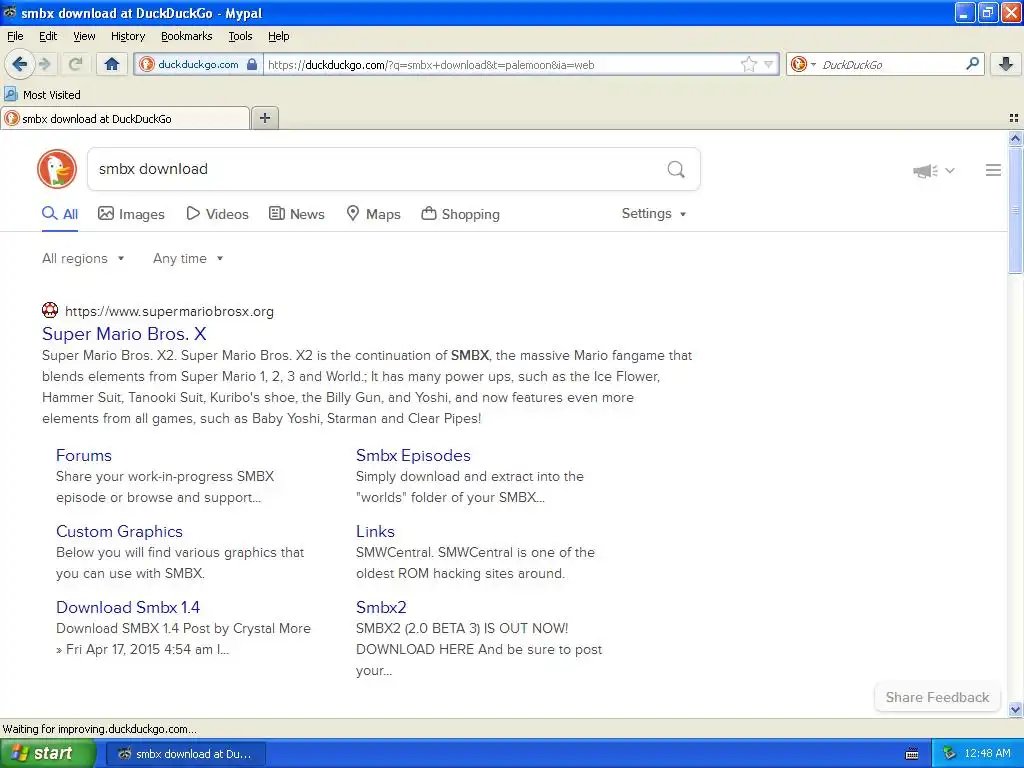1024x768 pixels.
Task: Click the magnifier in browser search box
Action: pyautogui.click(x=972, y=64)
